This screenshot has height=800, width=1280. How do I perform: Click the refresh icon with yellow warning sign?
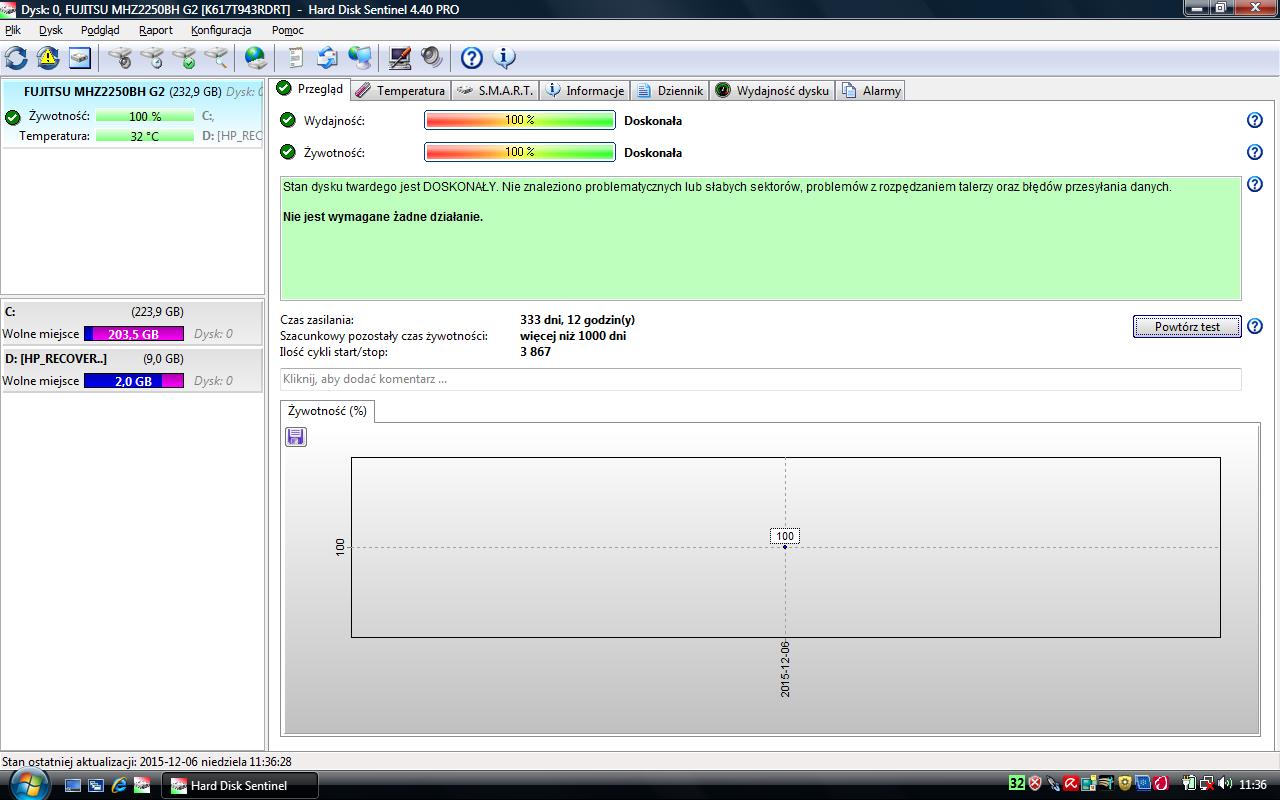pyautogui.click(x=47, y=57)
